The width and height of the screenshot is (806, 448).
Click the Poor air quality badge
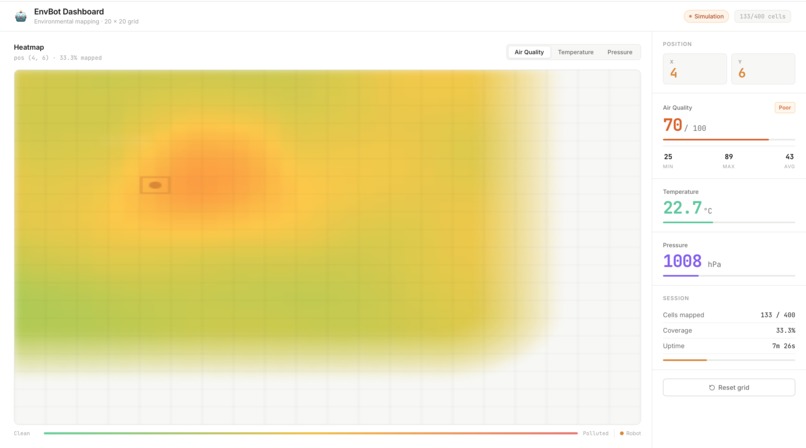(x=784, y=107)
